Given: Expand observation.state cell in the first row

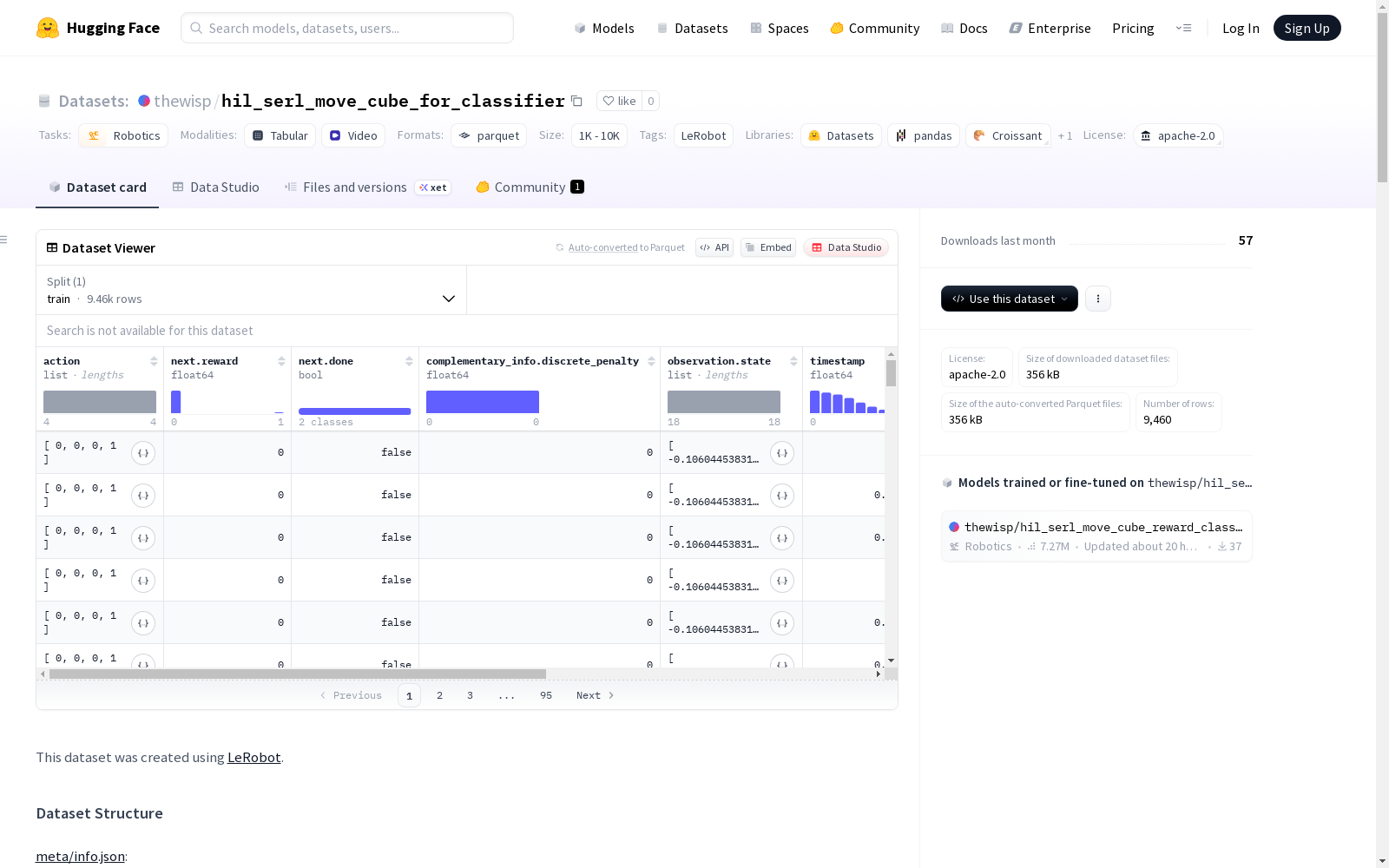Looking at the screenshot, I should [782, 453].
